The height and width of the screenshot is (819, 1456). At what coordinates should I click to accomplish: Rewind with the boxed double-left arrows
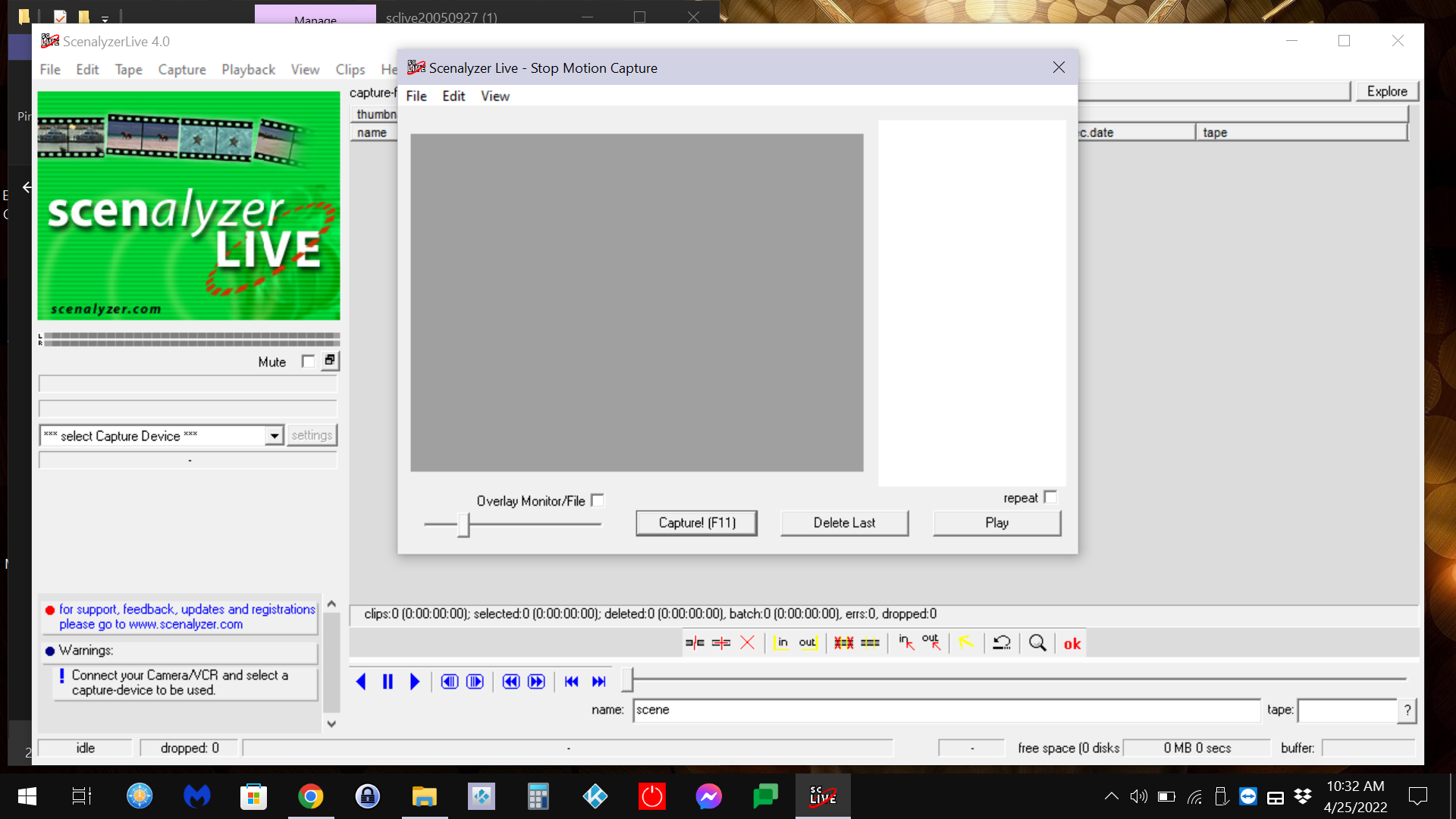(511, 682)
